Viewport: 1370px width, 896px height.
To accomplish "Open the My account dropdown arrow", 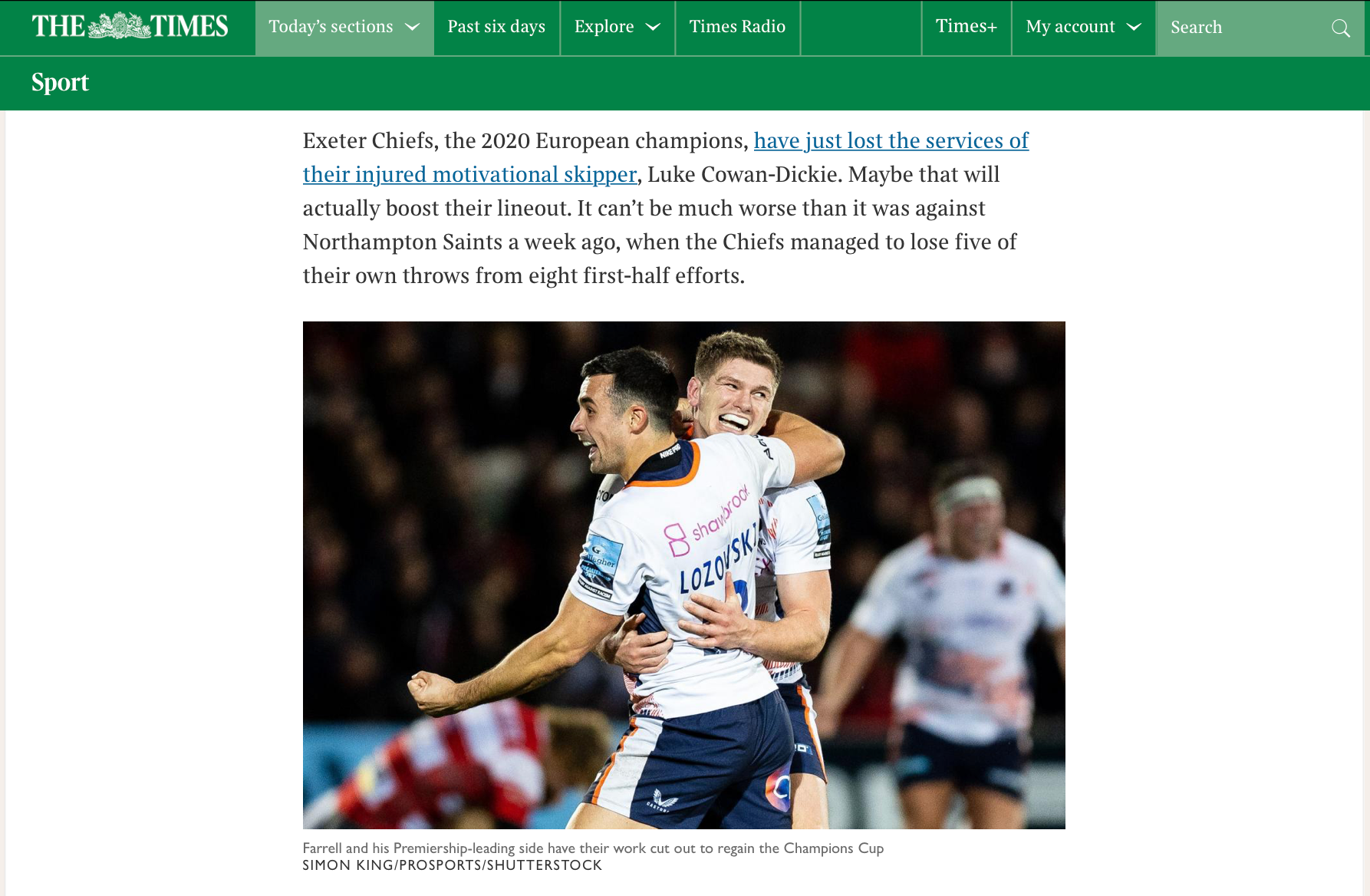I will (x=1134, y=28).
